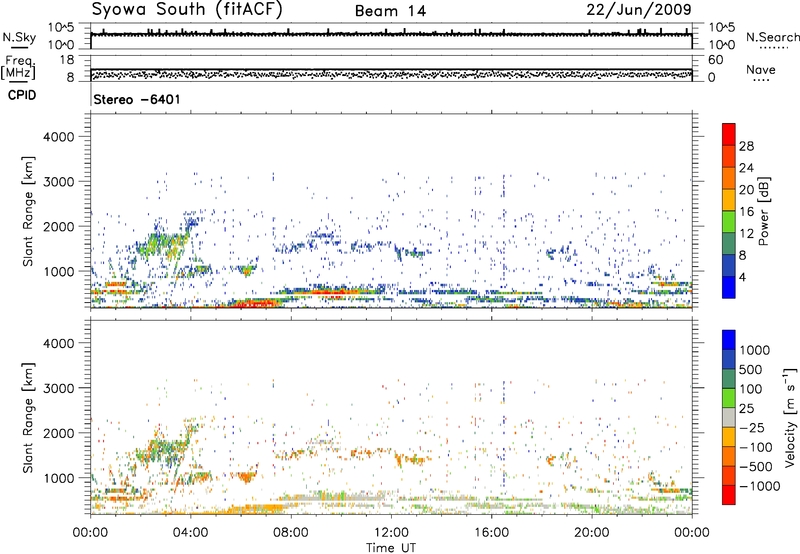Select the -25 label on Velocity colorbar

(752, 427)
